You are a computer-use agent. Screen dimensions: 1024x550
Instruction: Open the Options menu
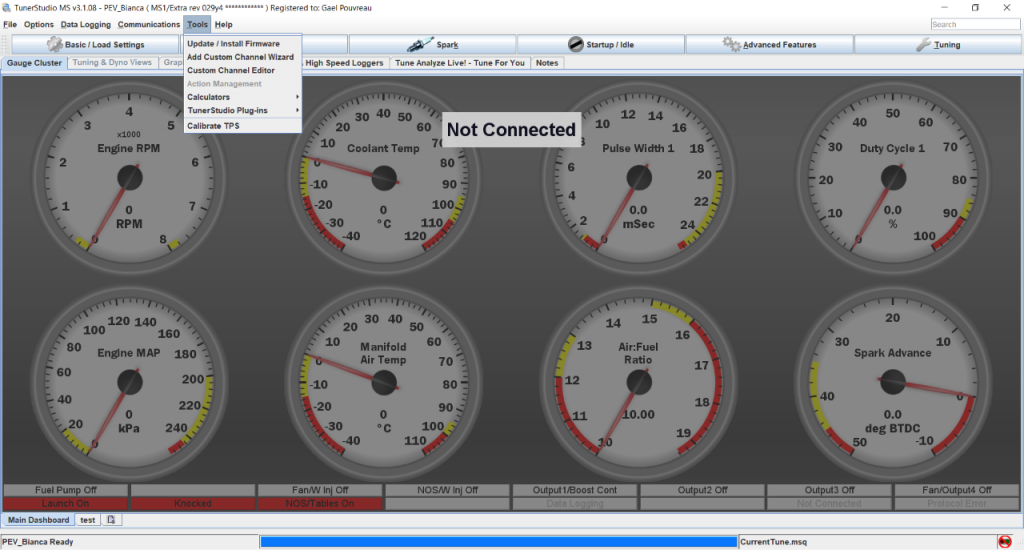tap(39, 25)
